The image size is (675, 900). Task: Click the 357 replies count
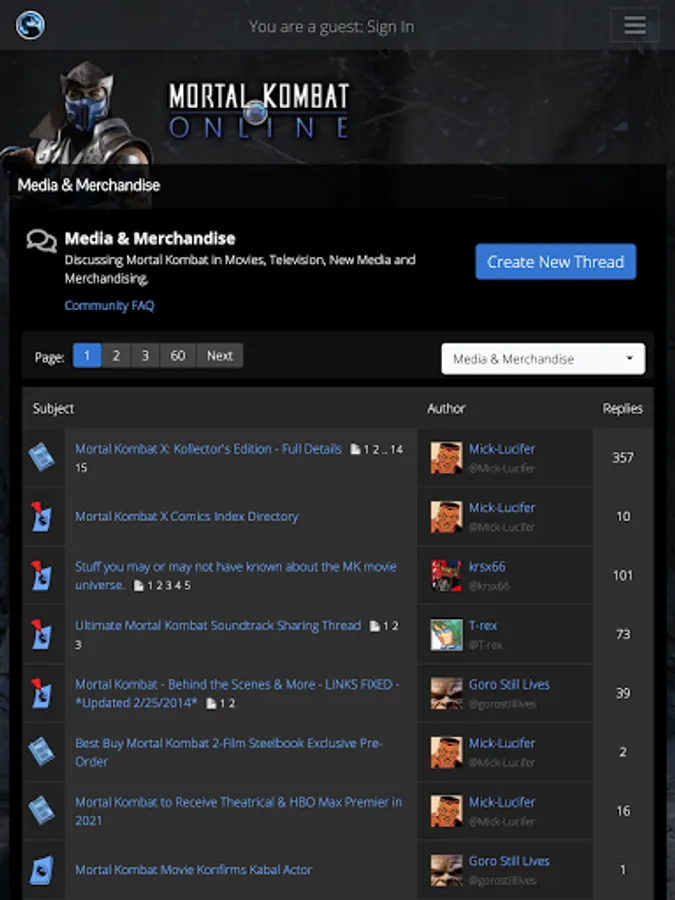[623, 457]
